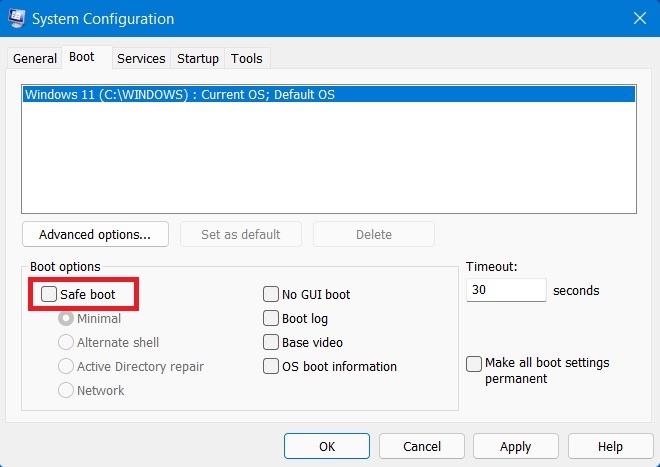The image size is (660, 467).
Task: Close the System Configuration window
Action: [x=640, y=18]
